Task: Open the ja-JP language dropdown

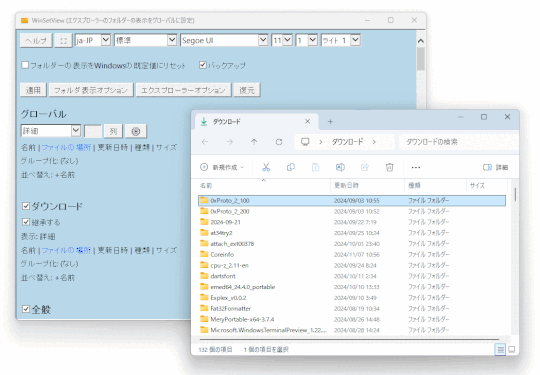Action: pos(93,40)
